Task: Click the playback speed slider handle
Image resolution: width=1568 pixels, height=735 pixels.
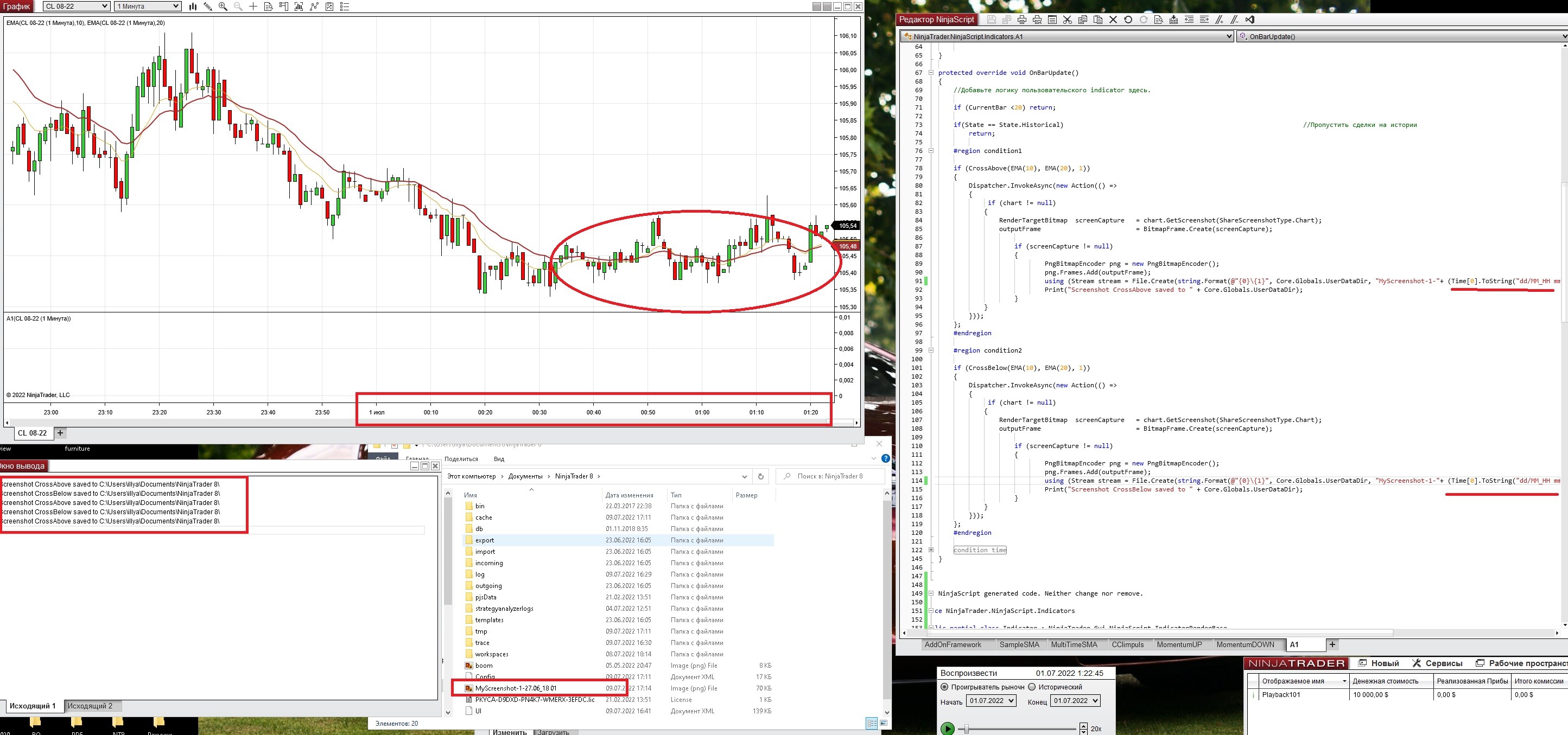Action: [966, 728]
